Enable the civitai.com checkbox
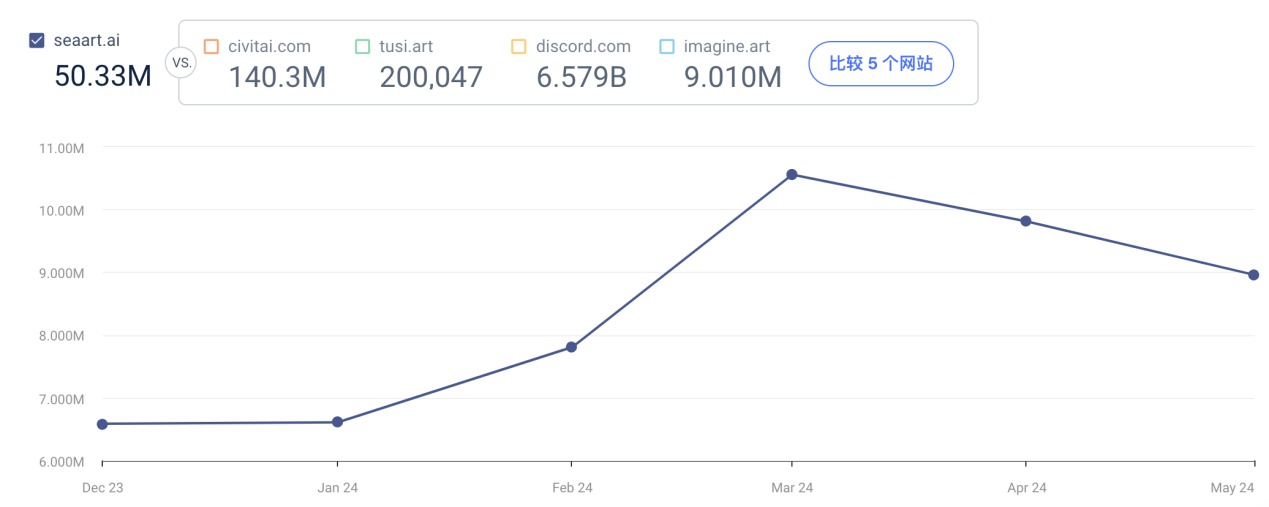 coord(211,47)
